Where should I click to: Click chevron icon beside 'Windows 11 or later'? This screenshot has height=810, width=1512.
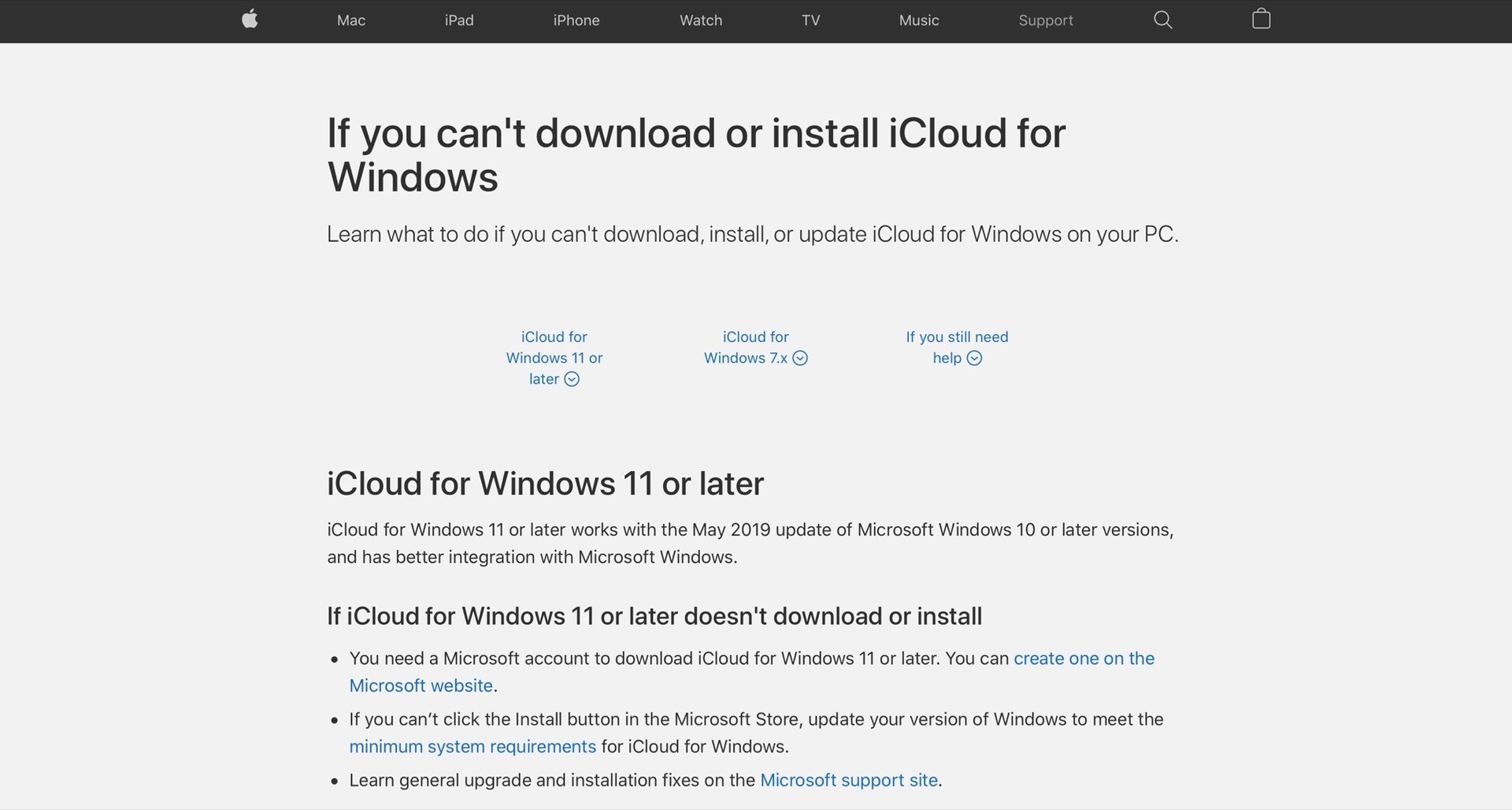pyautogui.click(x=573, y=380)
